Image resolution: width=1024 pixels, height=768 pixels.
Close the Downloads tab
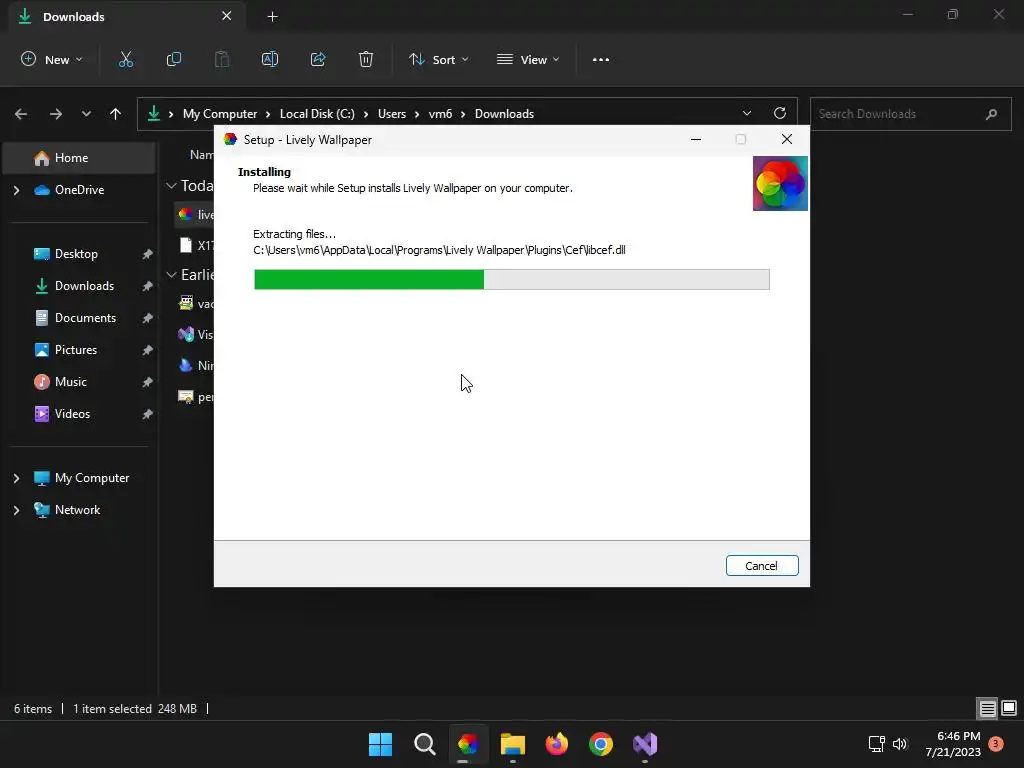tap(227, 16)
